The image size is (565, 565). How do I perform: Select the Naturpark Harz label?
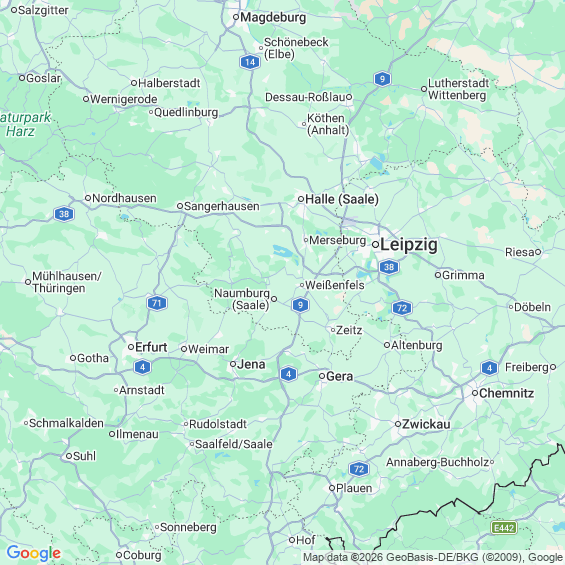coord(25,124)
